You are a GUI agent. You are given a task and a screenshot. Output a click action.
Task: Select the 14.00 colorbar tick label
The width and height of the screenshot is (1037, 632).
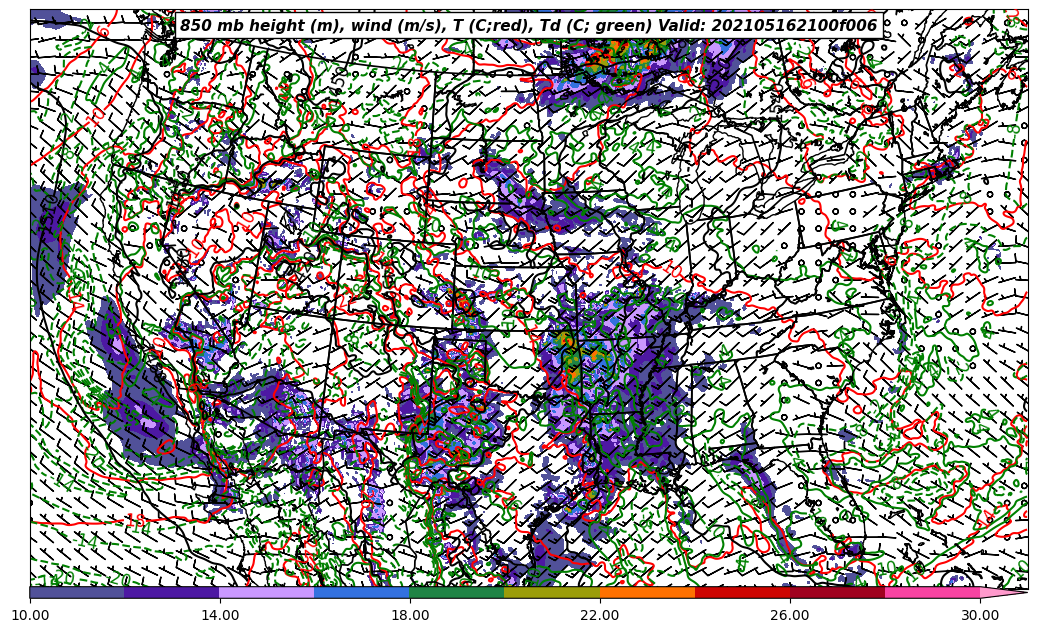point(220,615)
